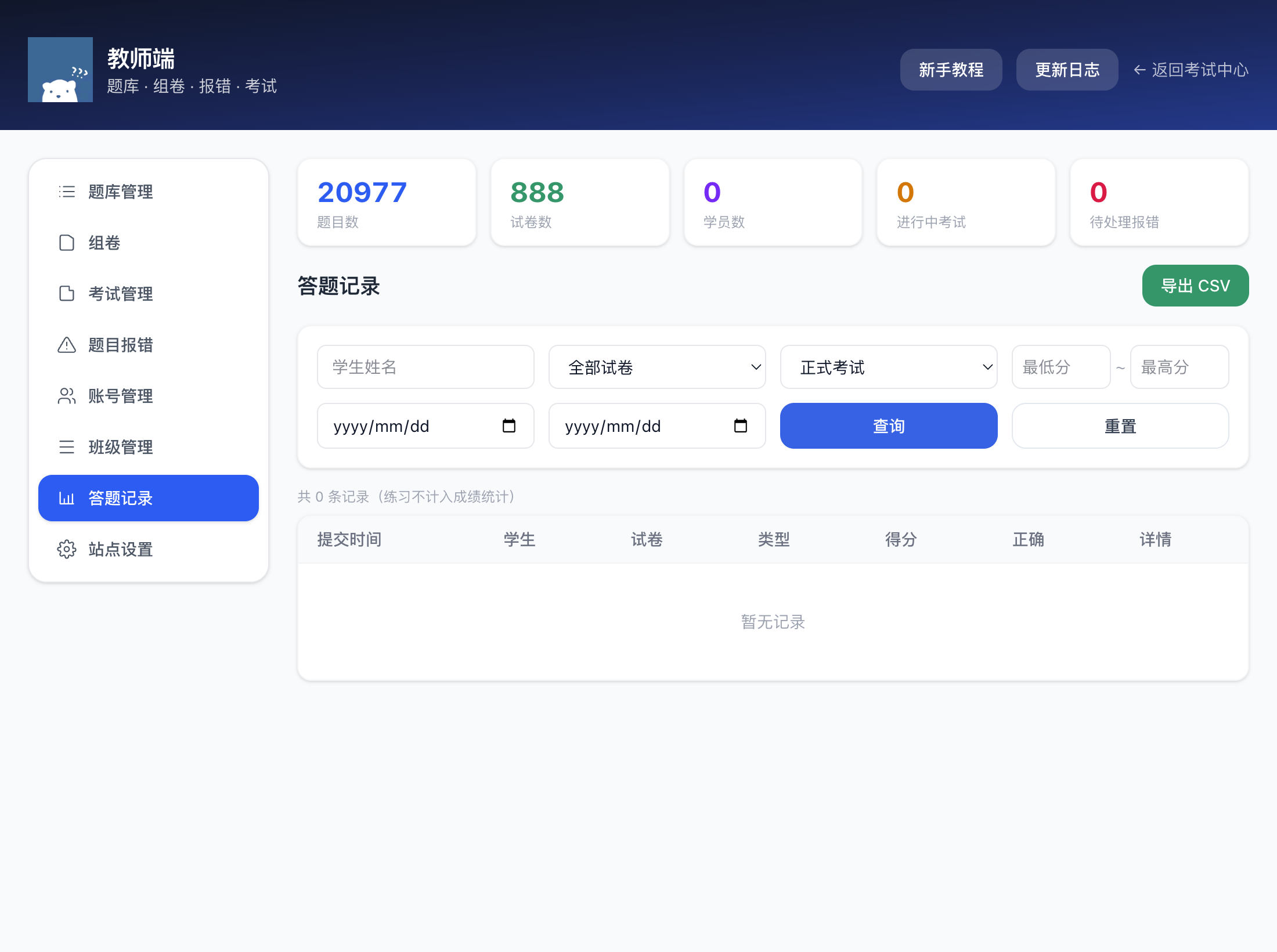This screenshot has width=1277, height=952.
Task: Click the file icon beside 考试管理
Action: tap(67, 294)
